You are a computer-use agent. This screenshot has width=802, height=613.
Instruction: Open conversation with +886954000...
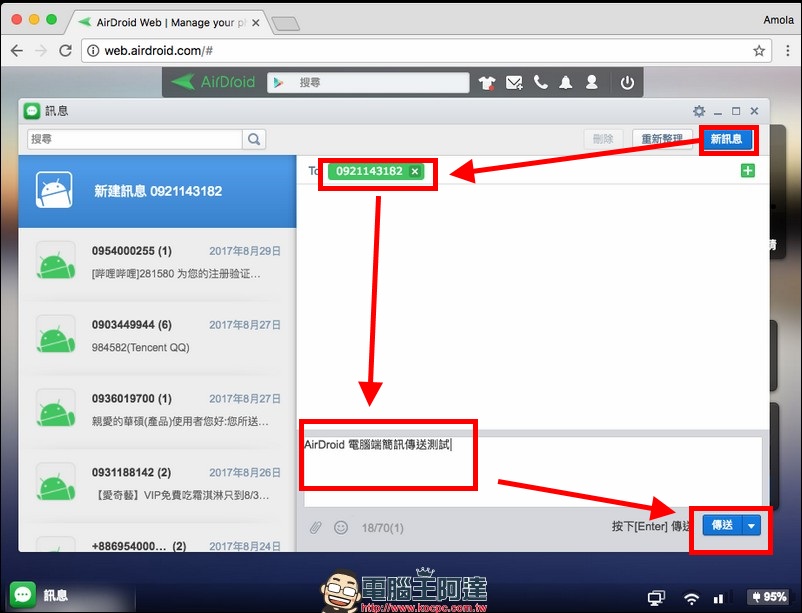click(x=158, y=538)
